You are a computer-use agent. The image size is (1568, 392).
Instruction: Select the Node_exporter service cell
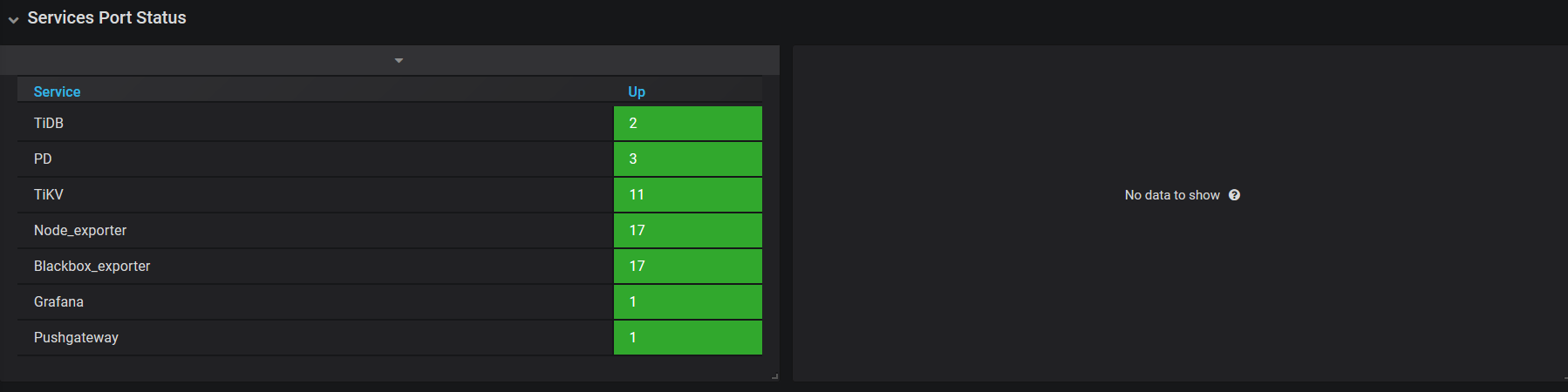[x=80, y=230]
